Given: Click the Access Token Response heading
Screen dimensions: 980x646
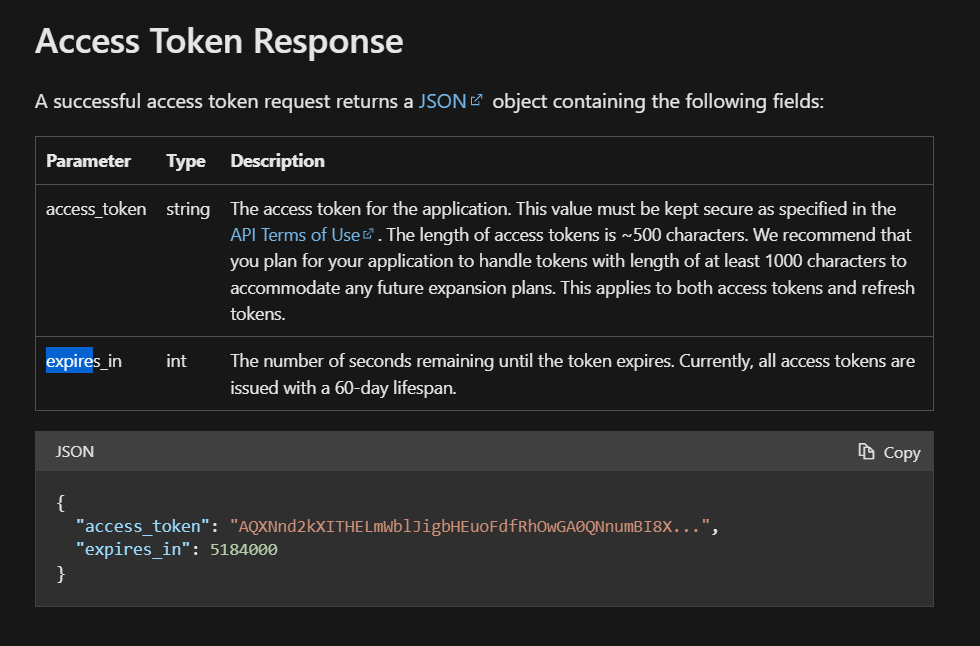Looking at the screenshot, I should coord(219,42).
